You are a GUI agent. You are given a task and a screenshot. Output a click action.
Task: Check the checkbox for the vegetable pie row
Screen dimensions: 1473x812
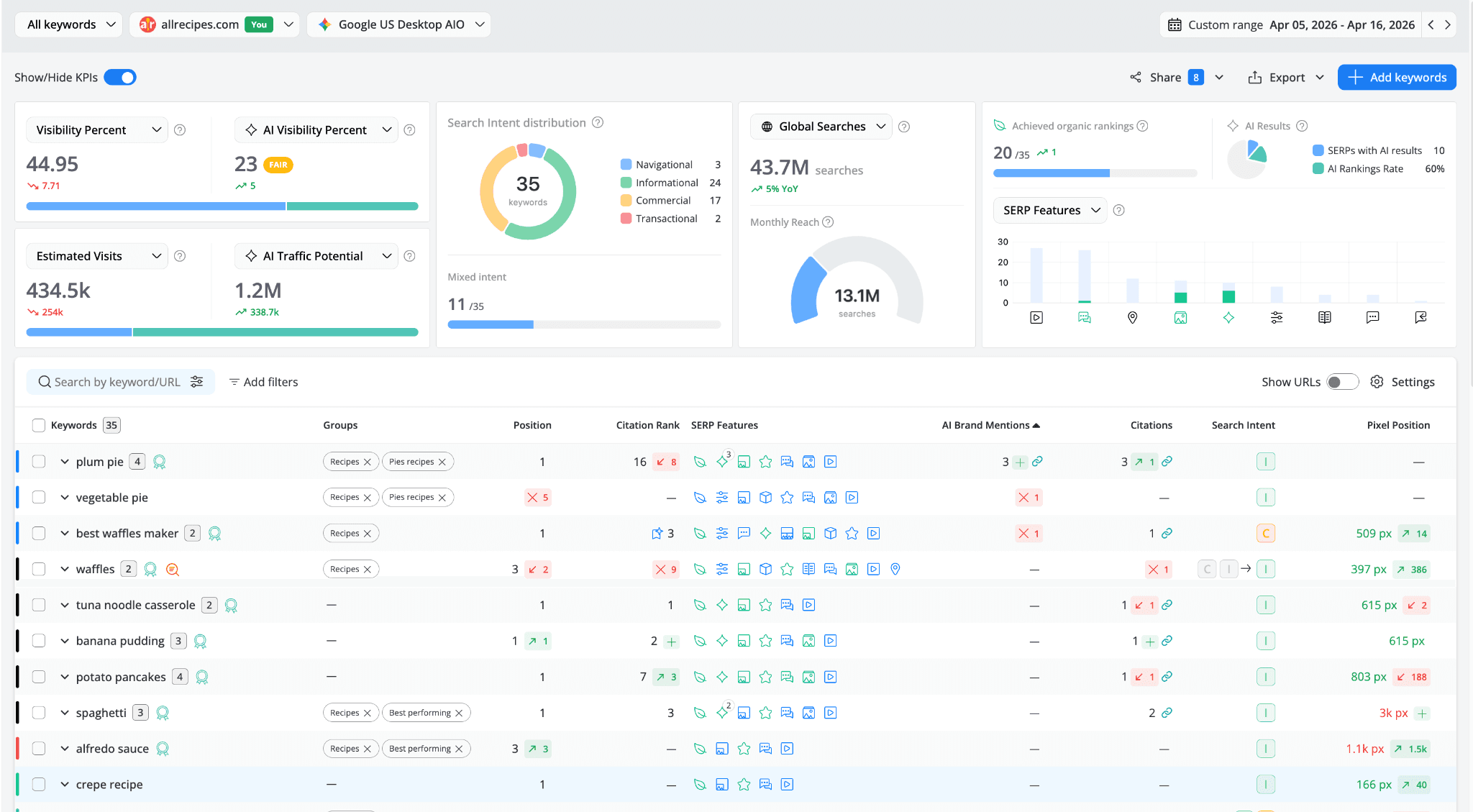tap(38, 497)
